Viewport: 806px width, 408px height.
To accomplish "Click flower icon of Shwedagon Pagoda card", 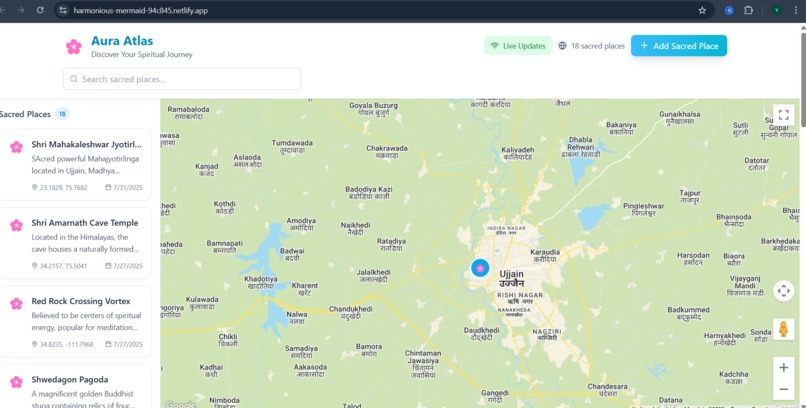I will [16, 382].
